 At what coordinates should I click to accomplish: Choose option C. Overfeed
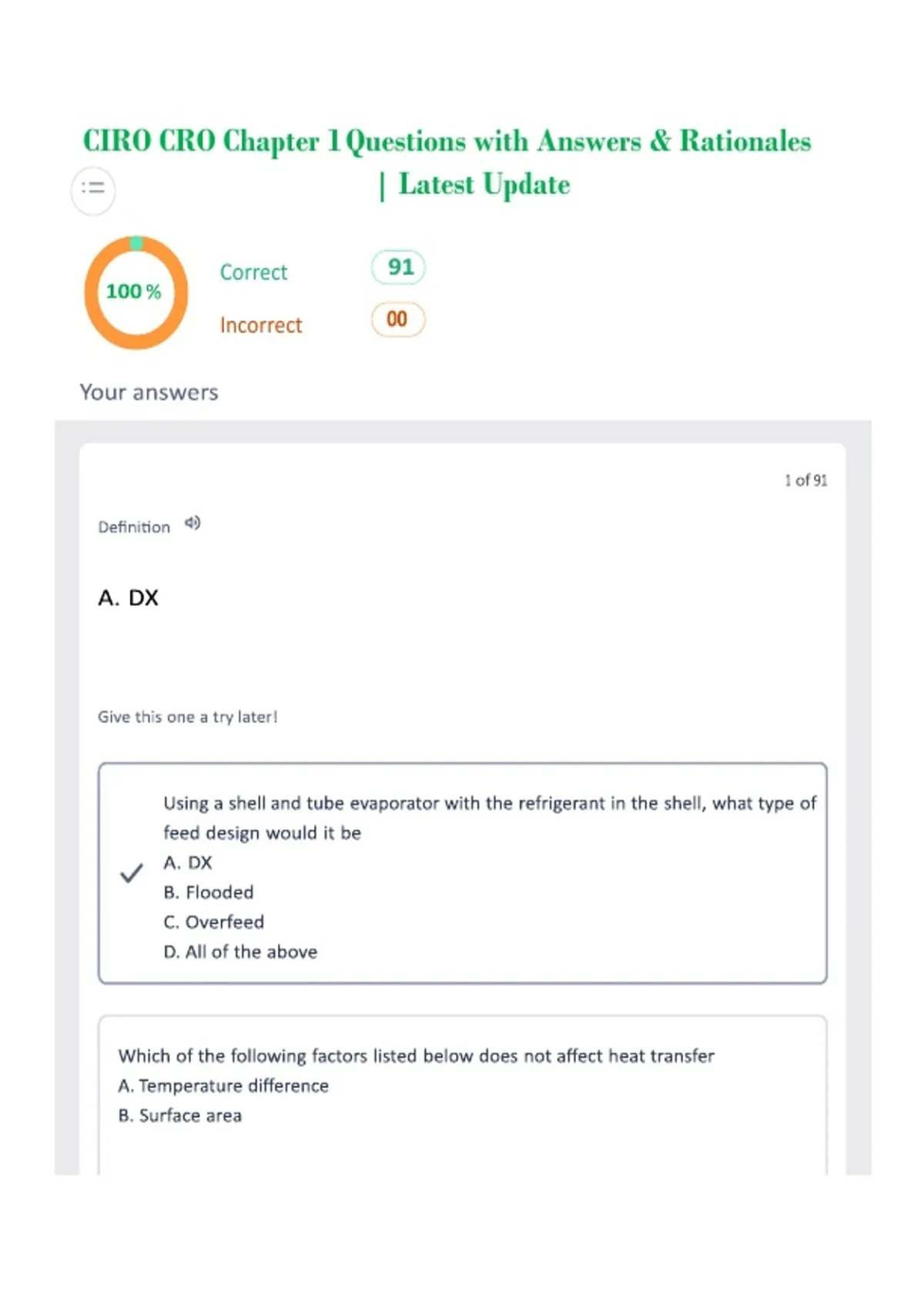click(214, 922)
